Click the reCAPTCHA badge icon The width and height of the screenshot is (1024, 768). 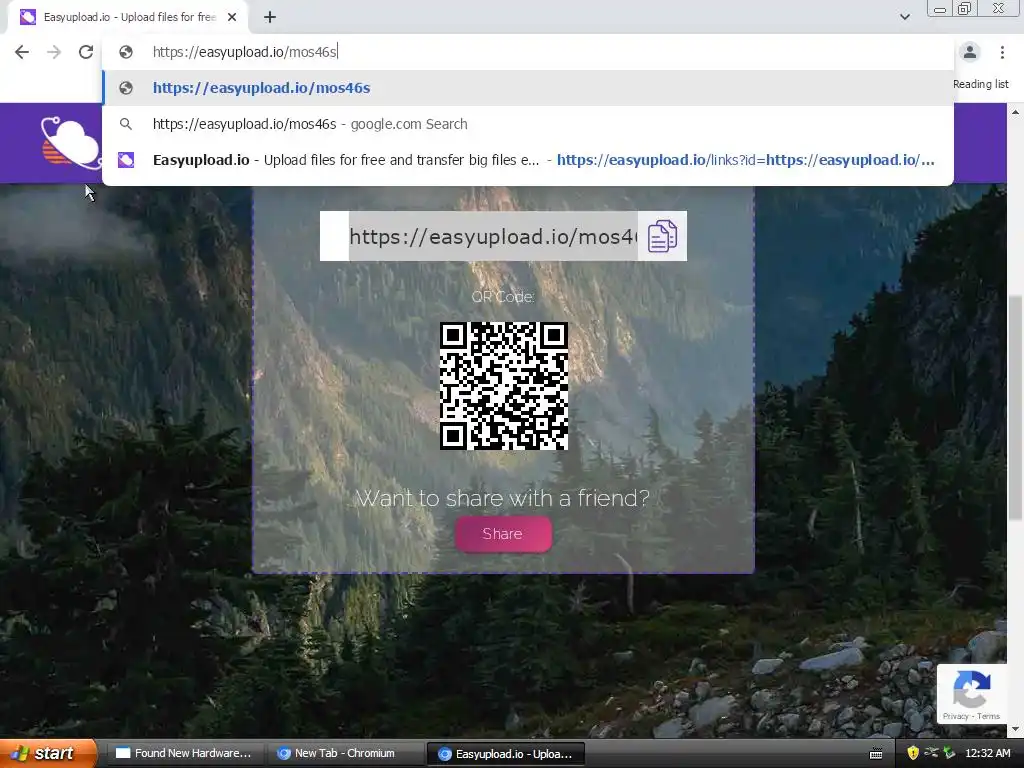pyautogui.click(x=972, y=688)
